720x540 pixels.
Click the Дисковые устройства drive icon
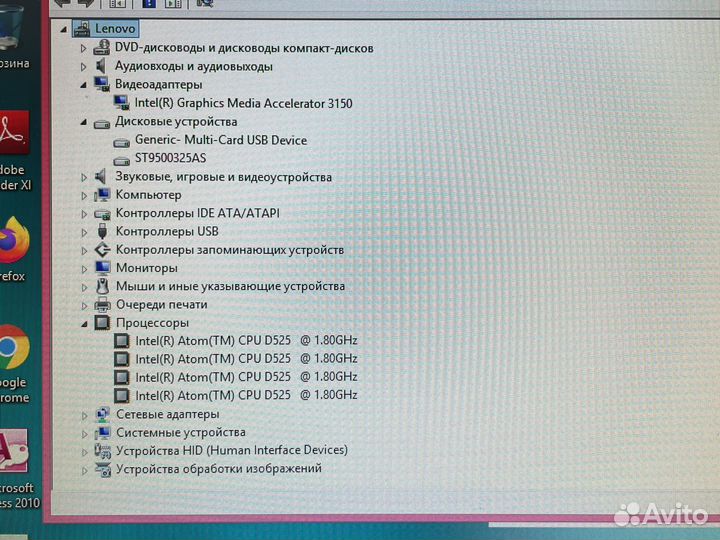(x=102, y=124)
